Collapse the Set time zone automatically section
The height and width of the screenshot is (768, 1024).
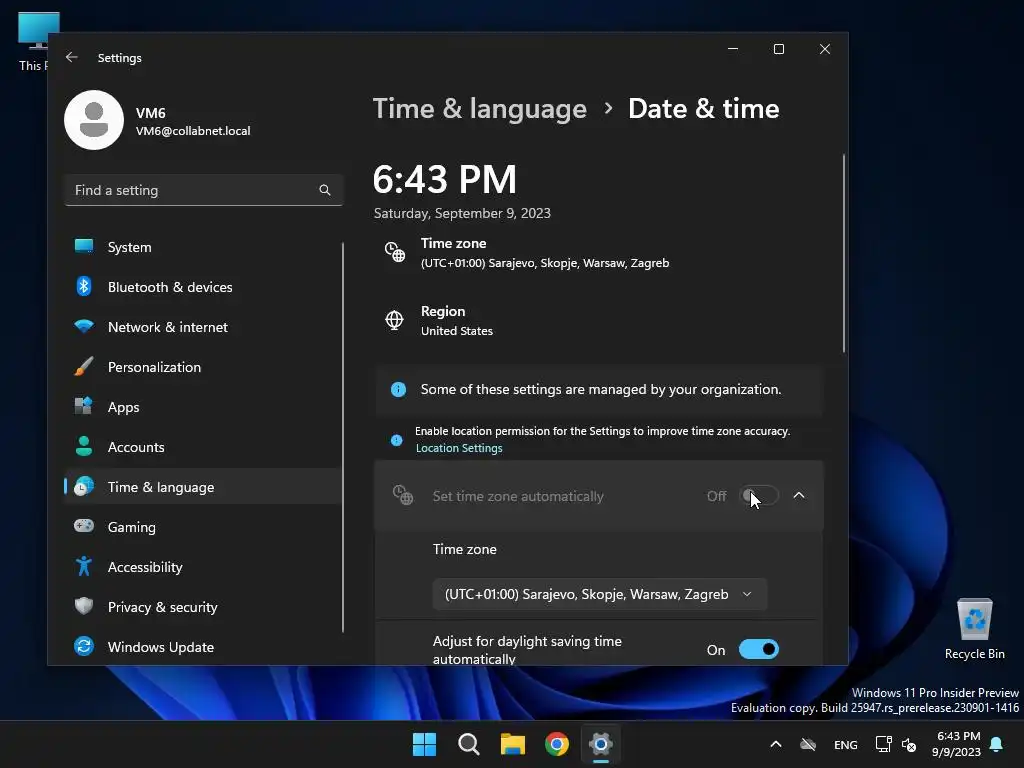pos(799,496)
